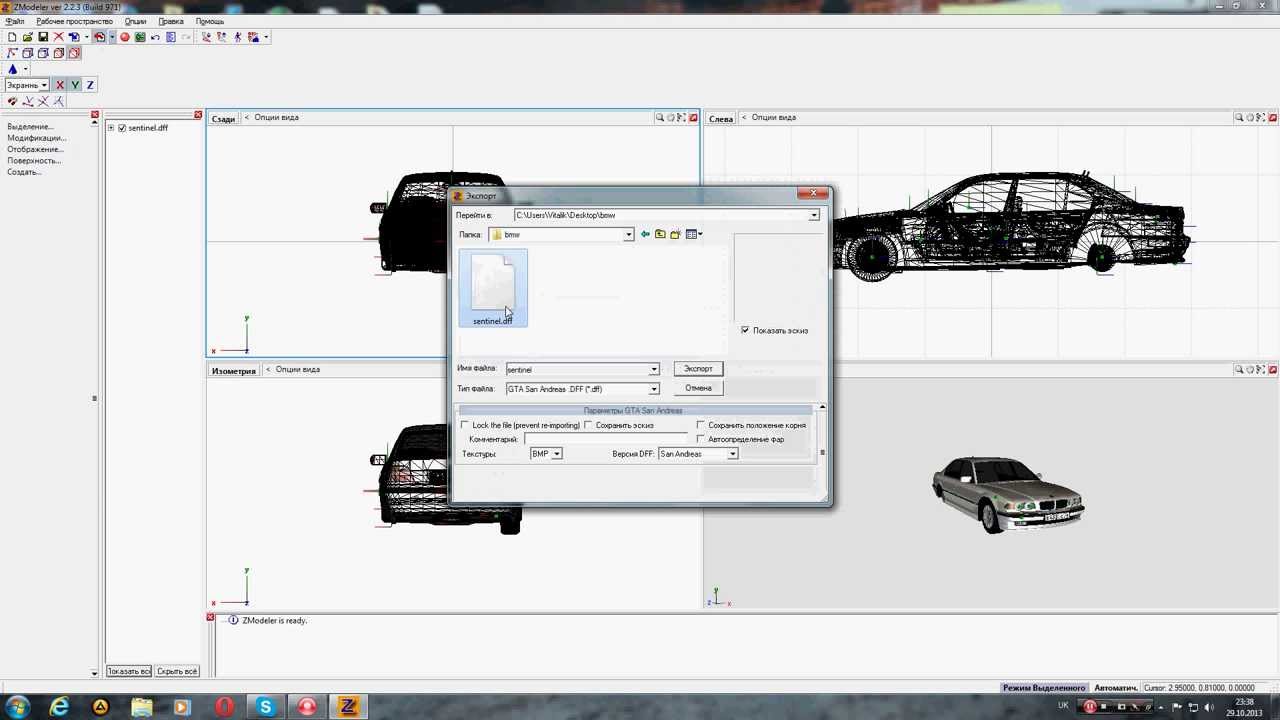Toggle Показать эскиз checkbox
Image resolution: width=1280 pixels, height=720 pixels.
pyautogui.click(x=745, y=330)
